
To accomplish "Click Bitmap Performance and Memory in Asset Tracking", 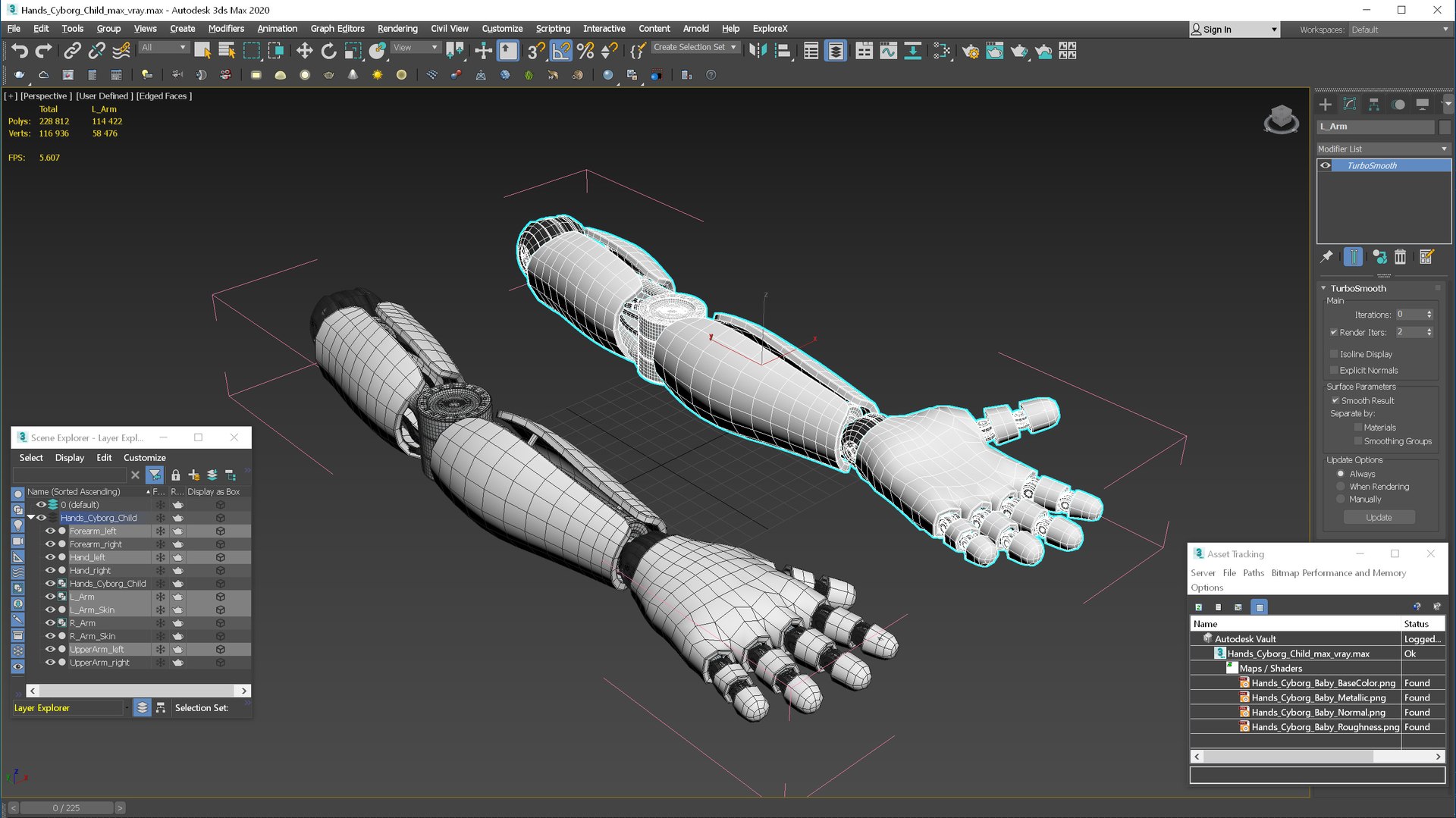I will 1338,573.
